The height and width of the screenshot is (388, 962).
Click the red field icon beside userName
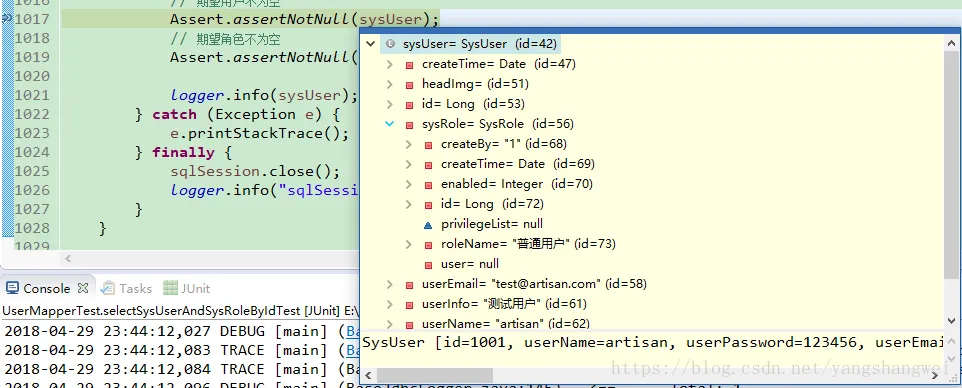tap(409, 324)
